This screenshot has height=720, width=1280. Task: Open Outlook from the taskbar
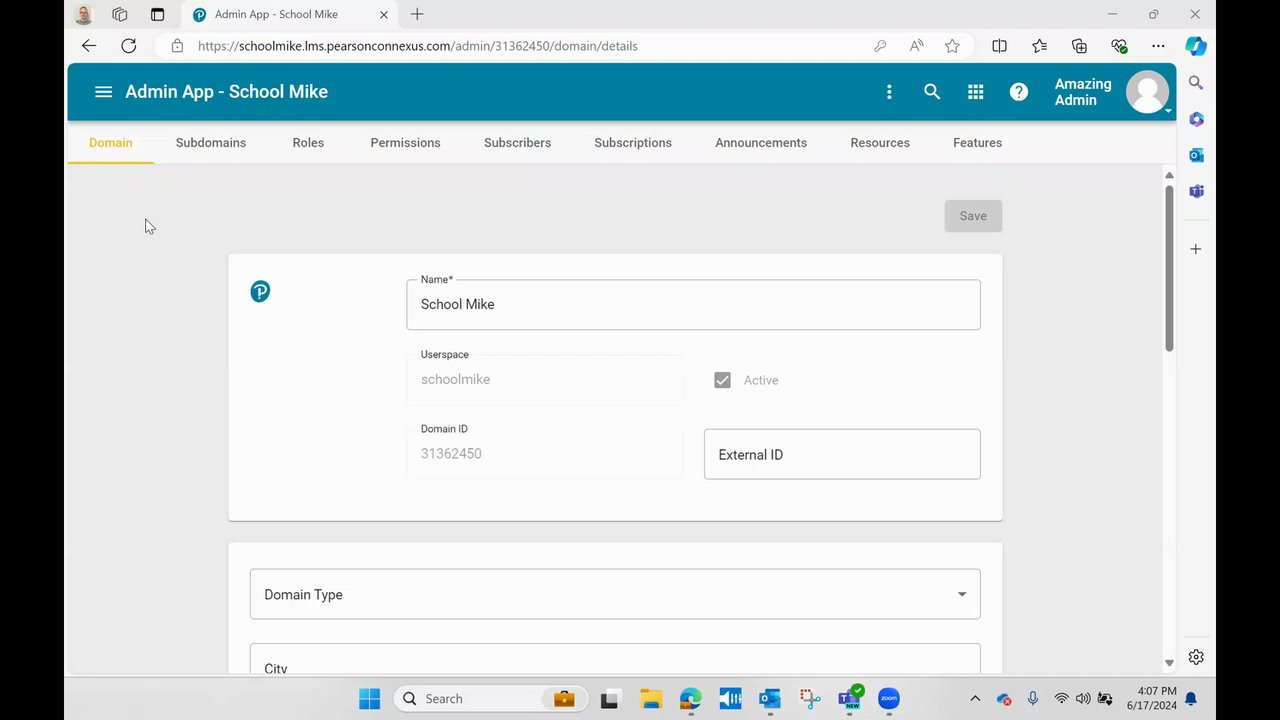tap(769, 699)
